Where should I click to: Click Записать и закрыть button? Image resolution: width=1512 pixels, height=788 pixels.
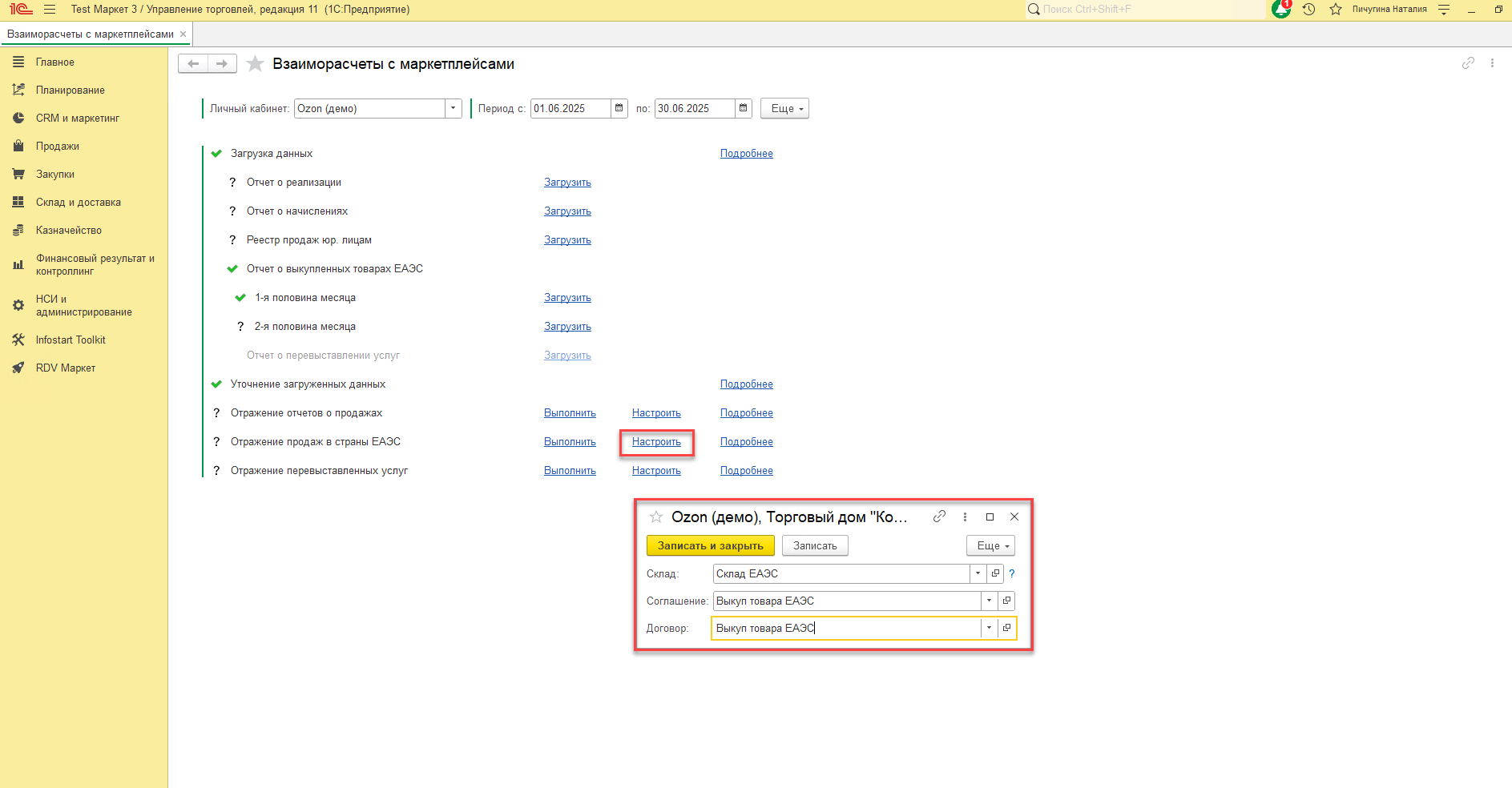pos(710,545)
